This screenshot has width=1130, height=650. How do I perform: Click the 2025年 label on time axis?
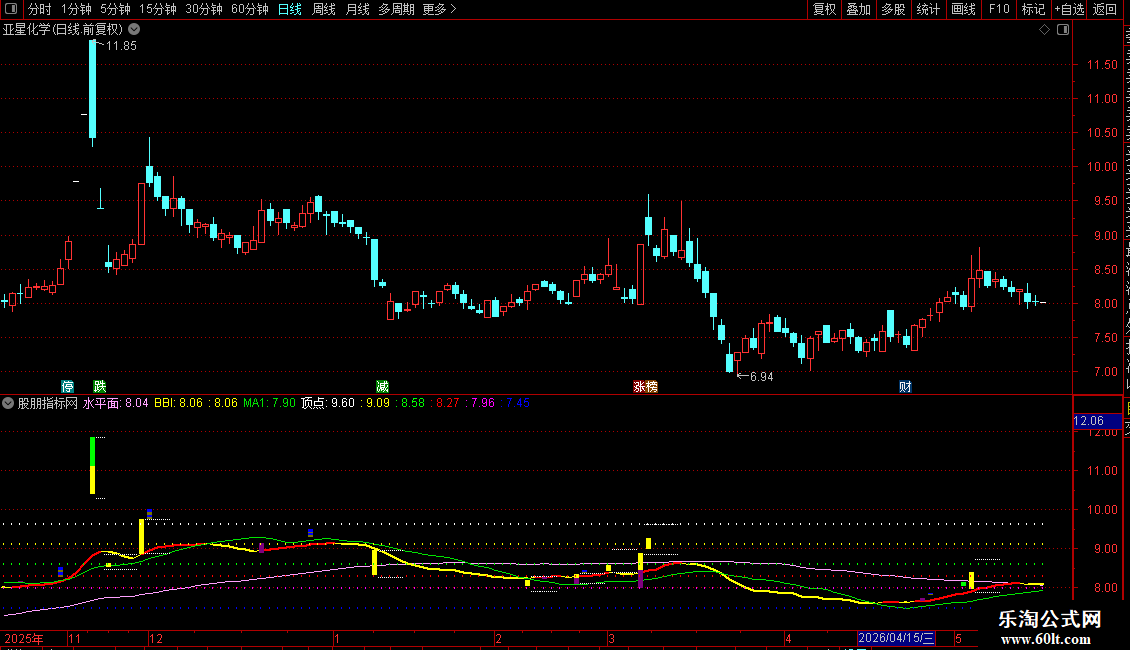coord(24,638)
